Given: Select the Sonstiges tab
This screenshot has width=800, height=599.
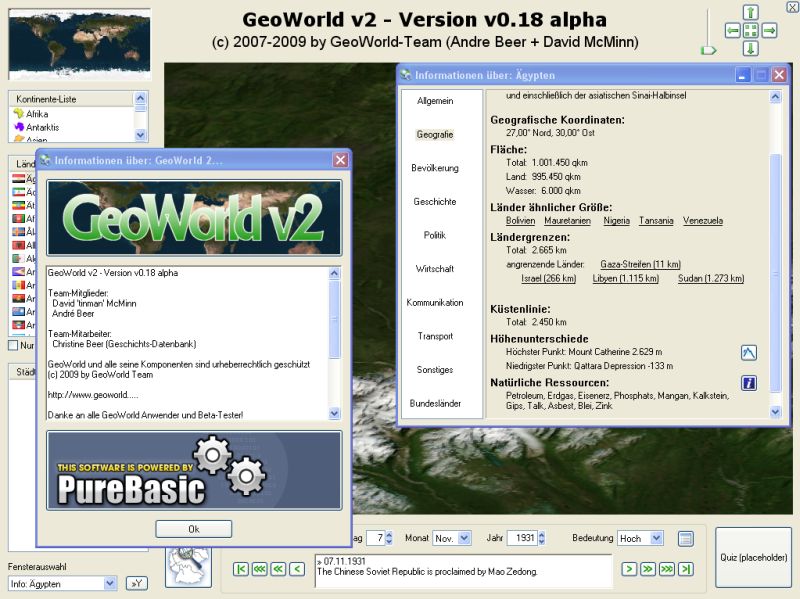Looking at the screenshot, I should pyautogui.click(x=435, y=370).
